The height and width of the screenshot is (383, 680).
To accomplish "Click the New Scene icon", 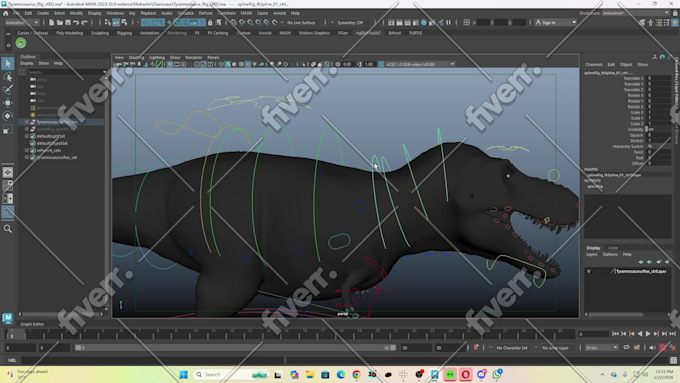I will tap(51, 23).
